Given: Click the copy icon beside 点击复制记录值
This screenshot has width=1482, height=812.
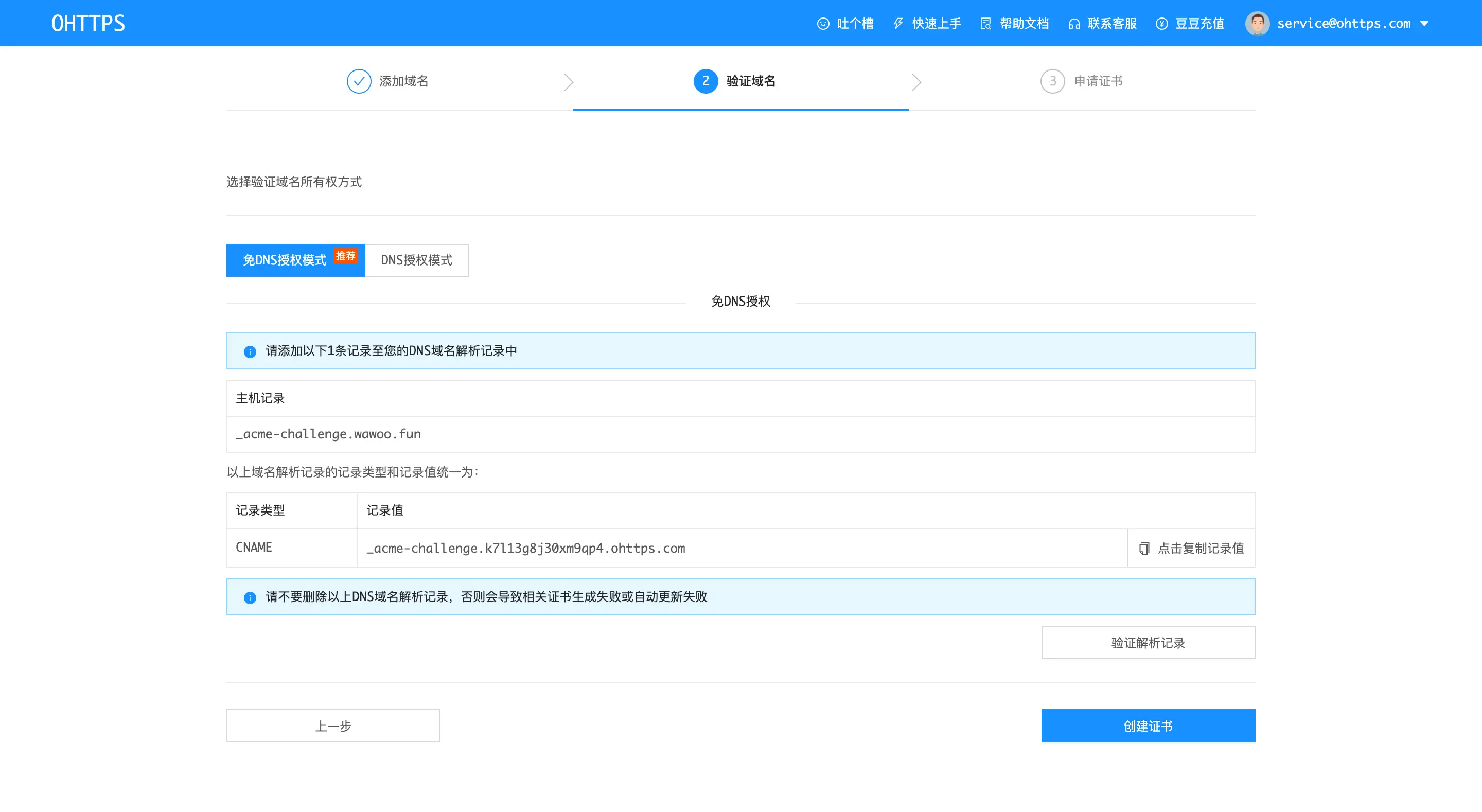Looking at the screenshot, I should (1144, 549).
